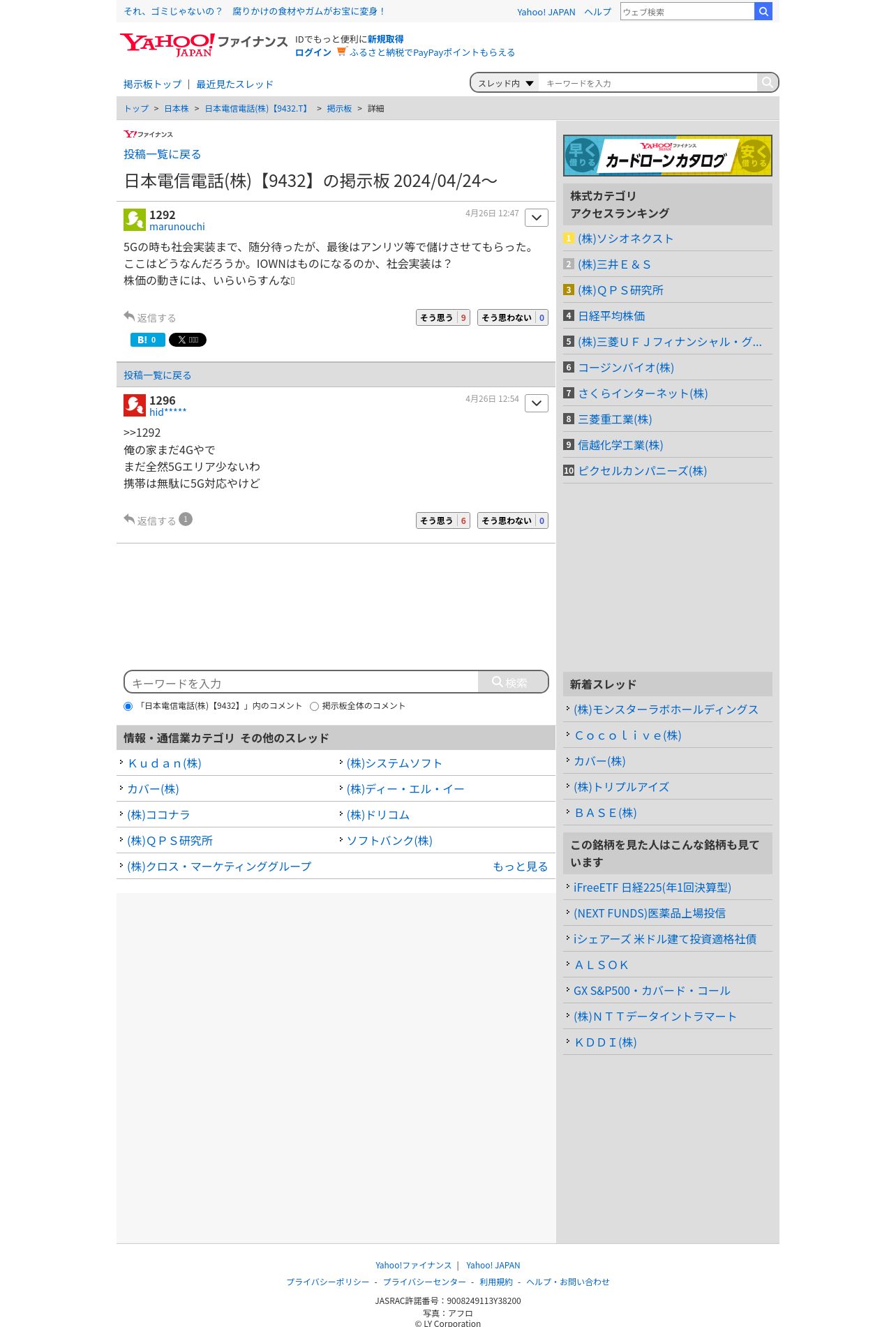The height and width of the screenshot is (1327, 896).
Task: Click the ヘルプ link in top bar
Action: pos(598,12)
